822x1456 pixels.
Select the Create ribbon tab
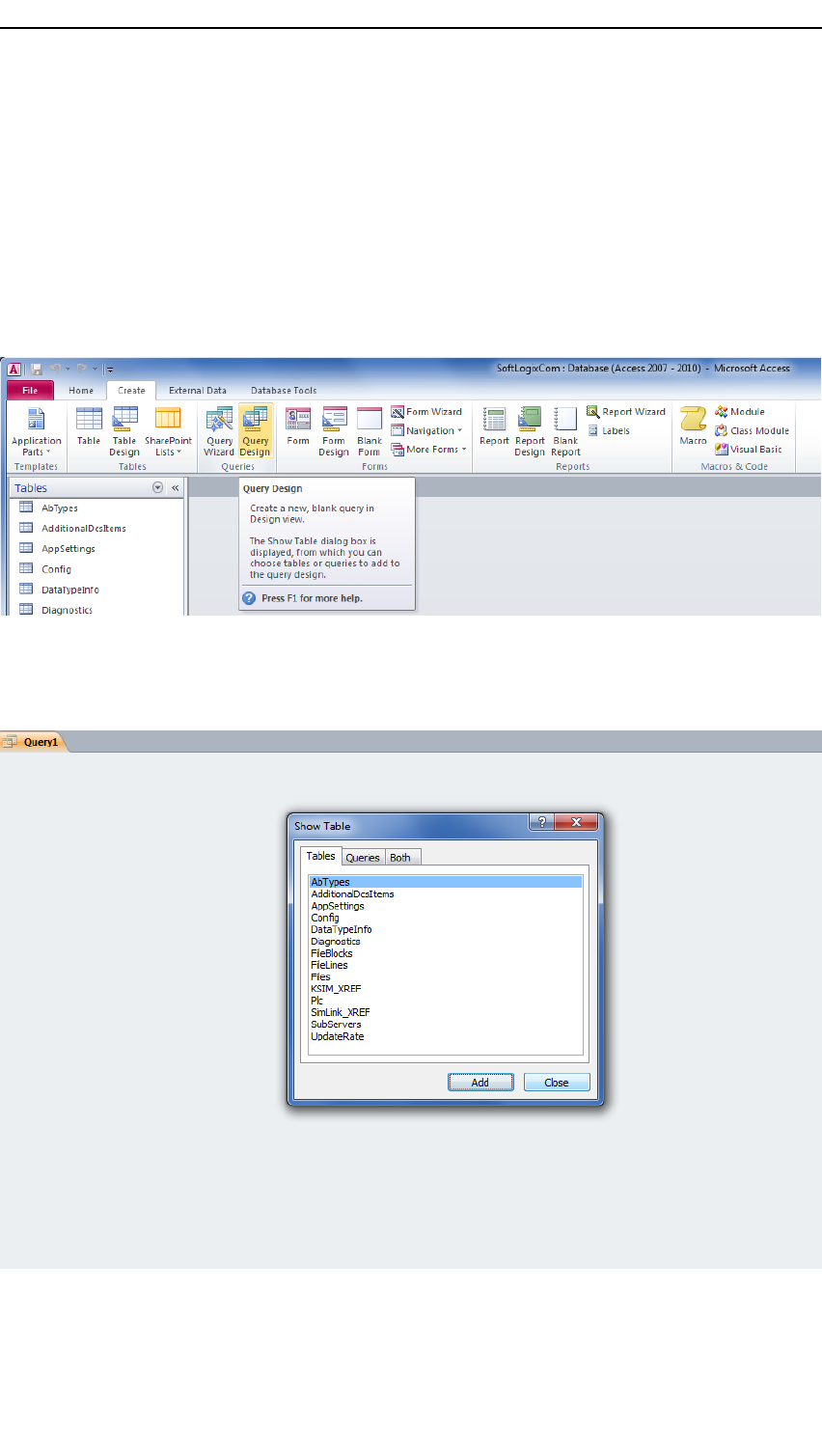(x=131, y=391)
